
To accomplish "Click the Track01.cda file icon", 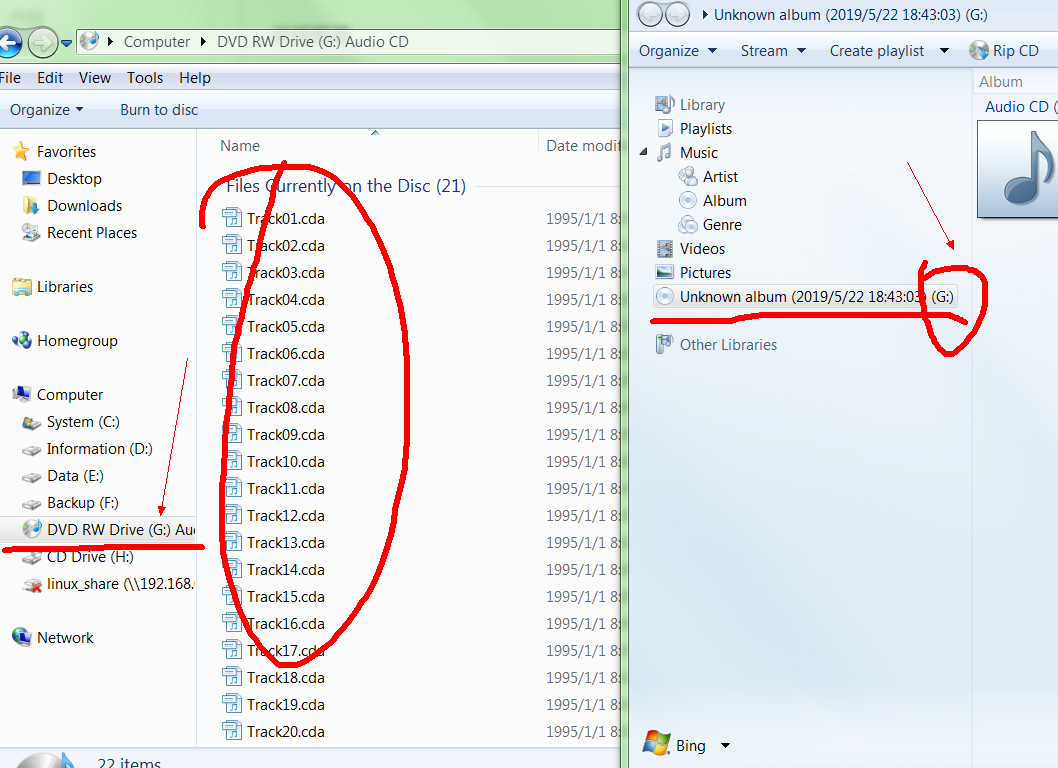I will tap(231, 218).
